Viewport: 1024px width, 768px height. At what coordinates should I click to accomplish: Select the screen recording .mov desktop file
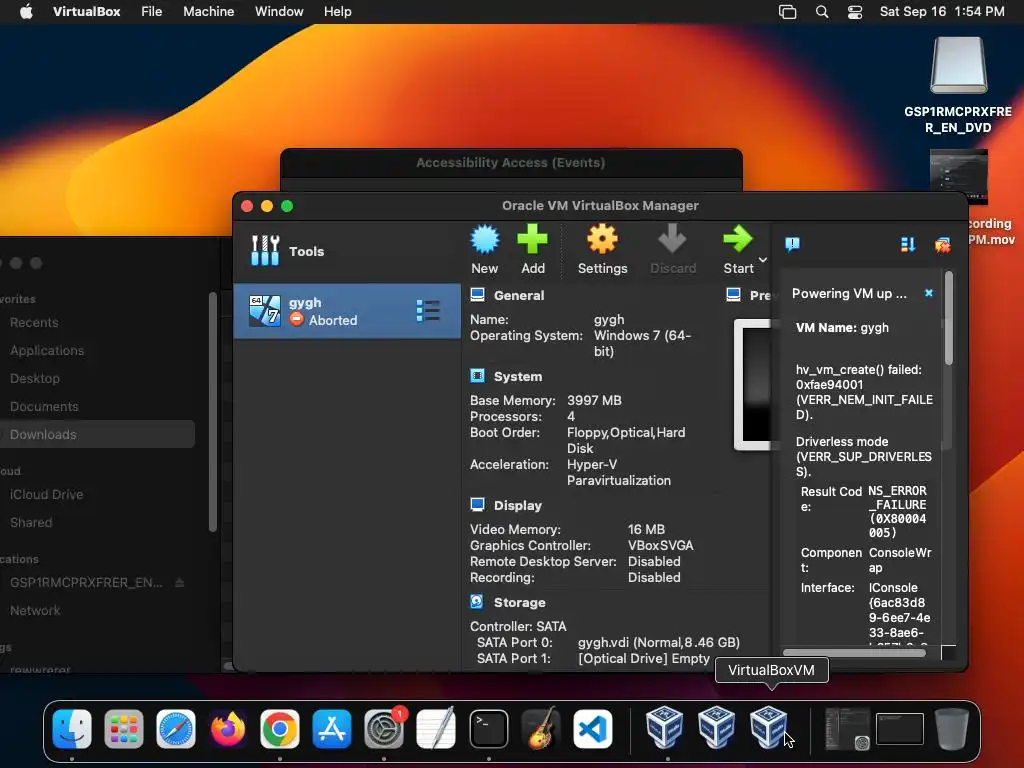point(959,176)
